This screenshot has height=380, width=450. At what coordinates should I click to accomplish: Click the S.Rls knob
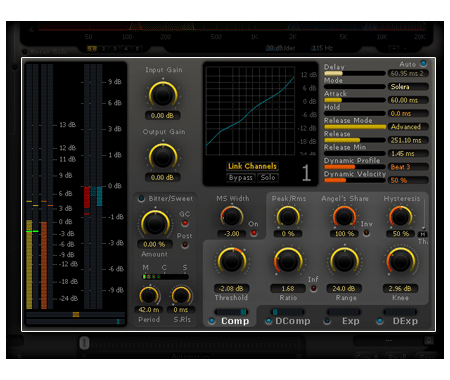[x=181, y=295]
